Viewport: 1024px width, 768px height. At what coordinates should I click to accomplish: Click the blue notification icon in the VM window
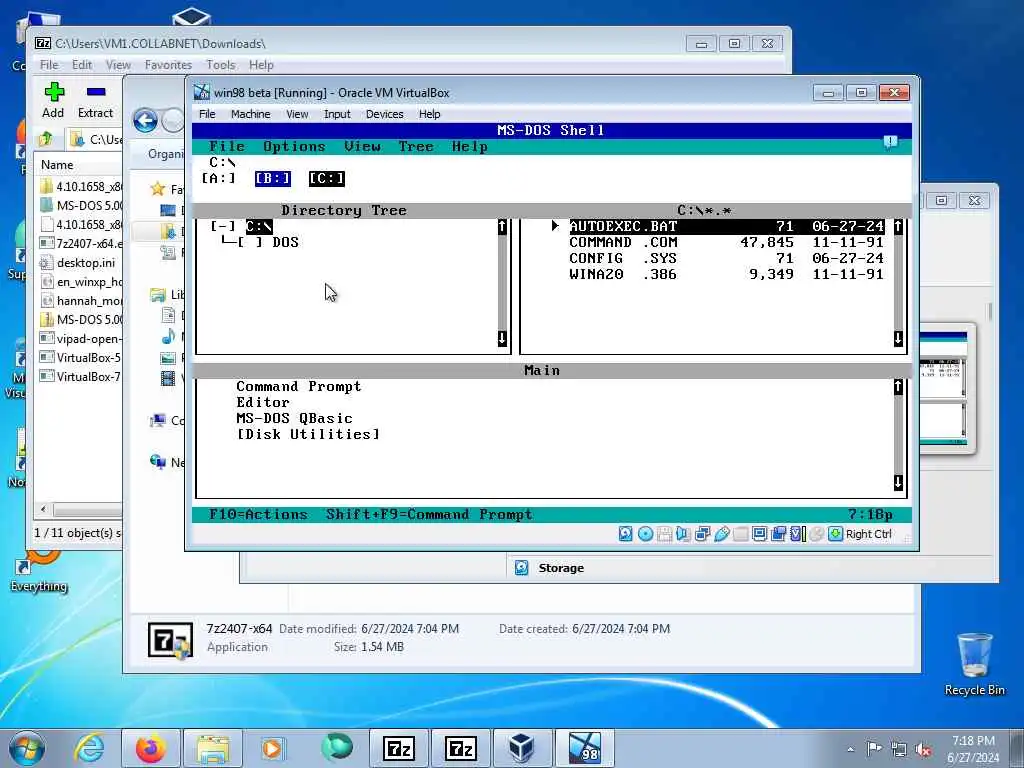pyautogui.click(x=890, y=142)
